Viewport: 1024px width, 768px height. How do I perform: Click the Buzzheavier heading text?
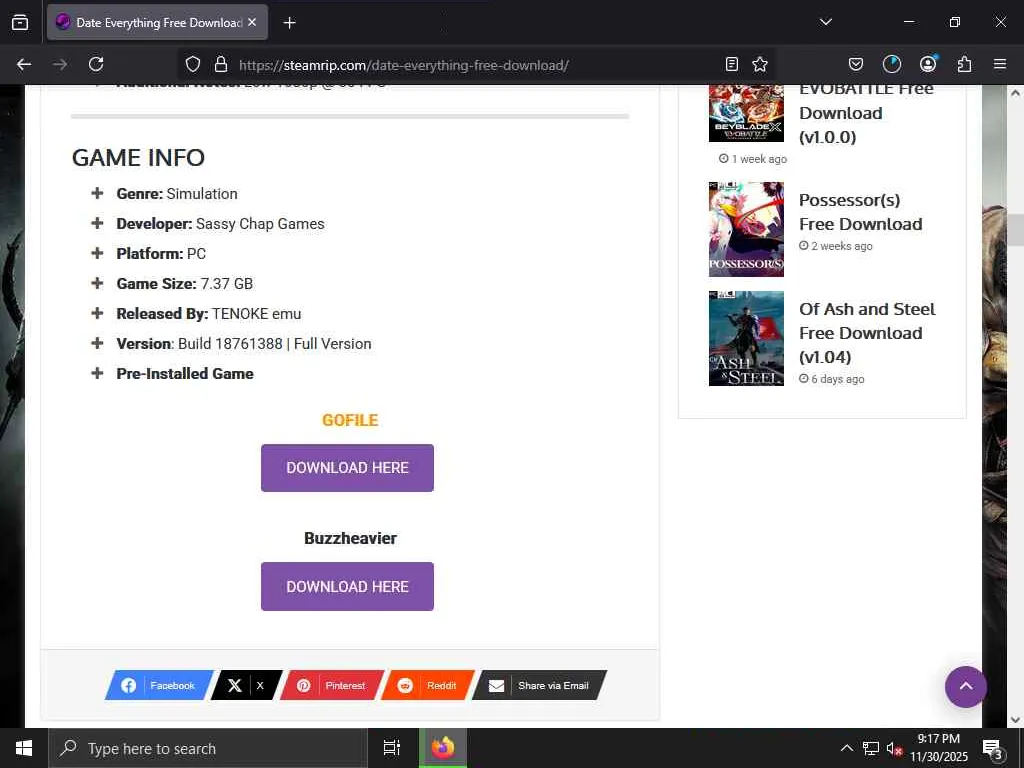click(x=351, y=538)
